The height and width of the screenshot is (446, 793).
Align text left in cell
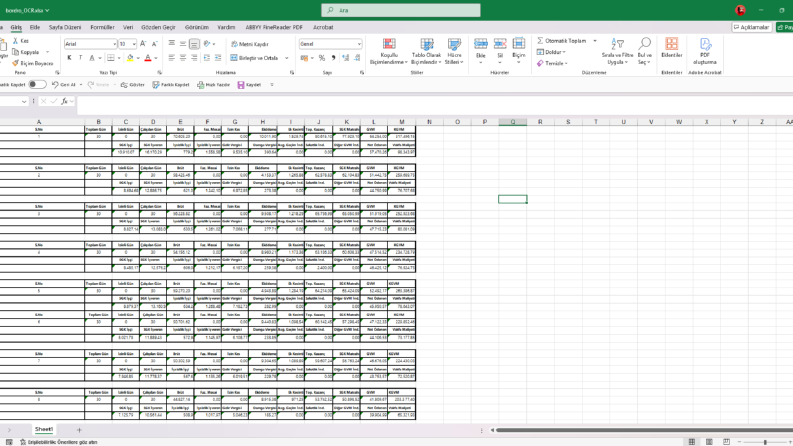pyautogui.click(x=171, y=58)
